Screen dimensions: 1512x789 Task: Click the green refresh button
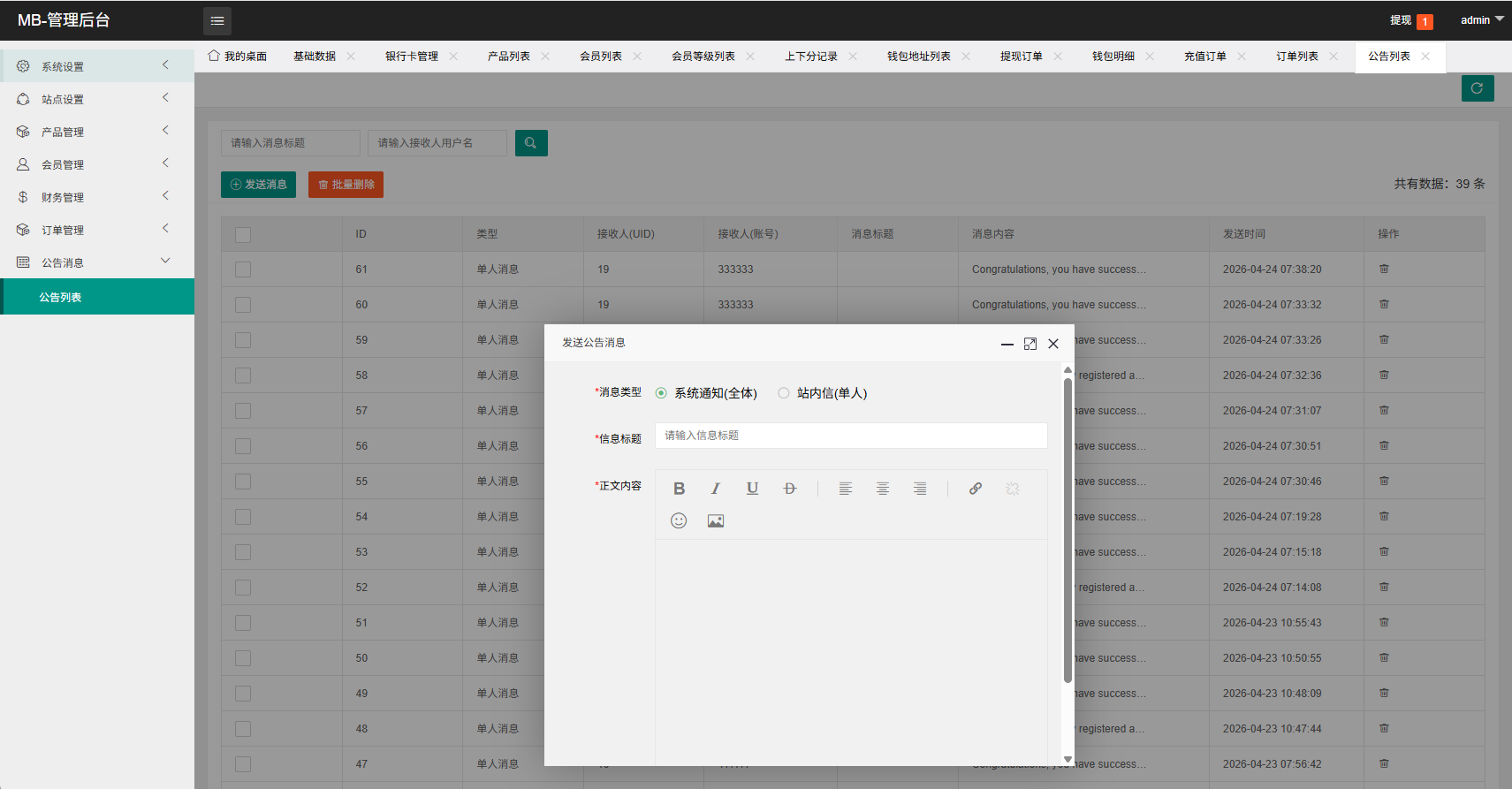[x=1478, y=88]
